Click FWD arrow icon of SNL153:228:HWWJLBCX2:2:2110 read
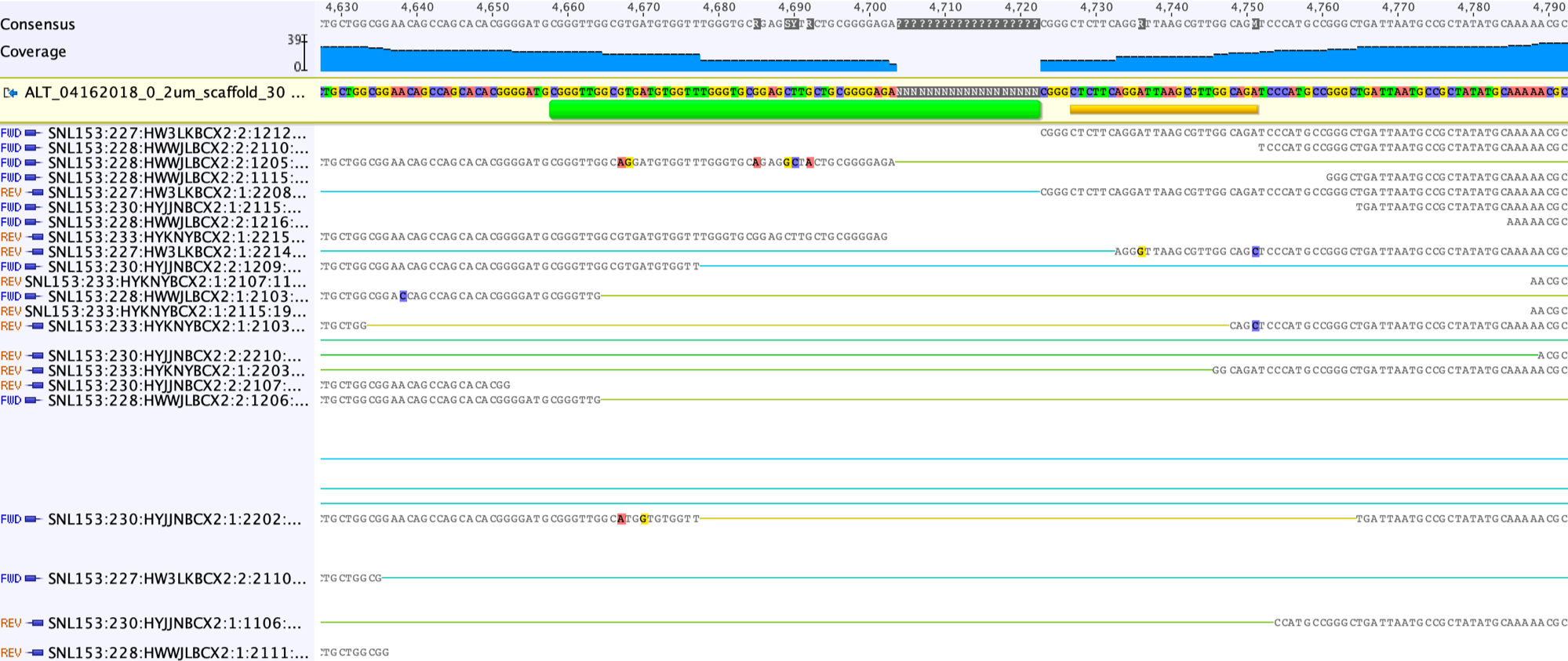This screenshot has width=1568, height=661. (x=34, y=148)
